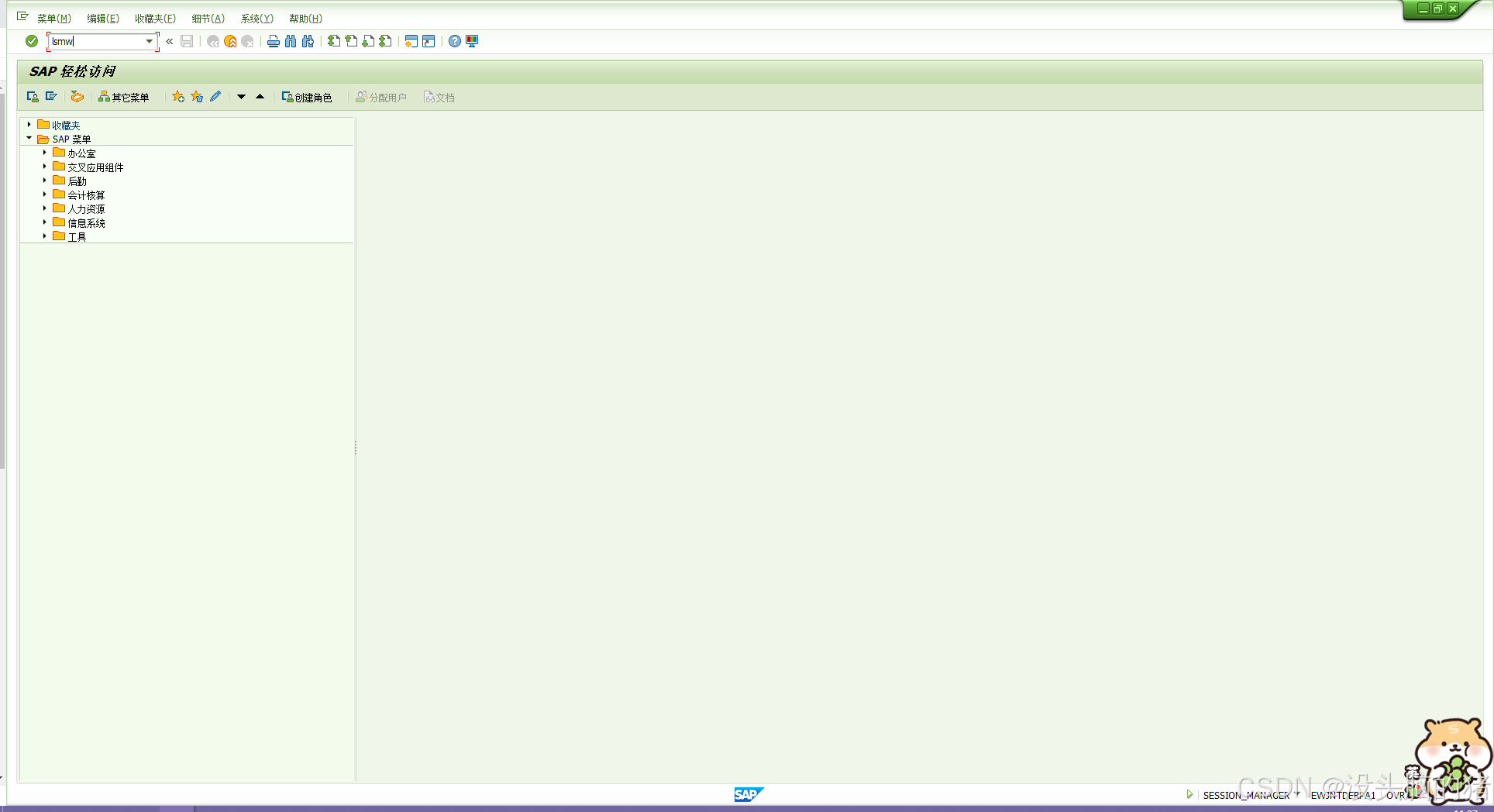The width and height of the screenshot is (1494, 812).
Task: Click the Create New Session icon
Action: (411, 41)
